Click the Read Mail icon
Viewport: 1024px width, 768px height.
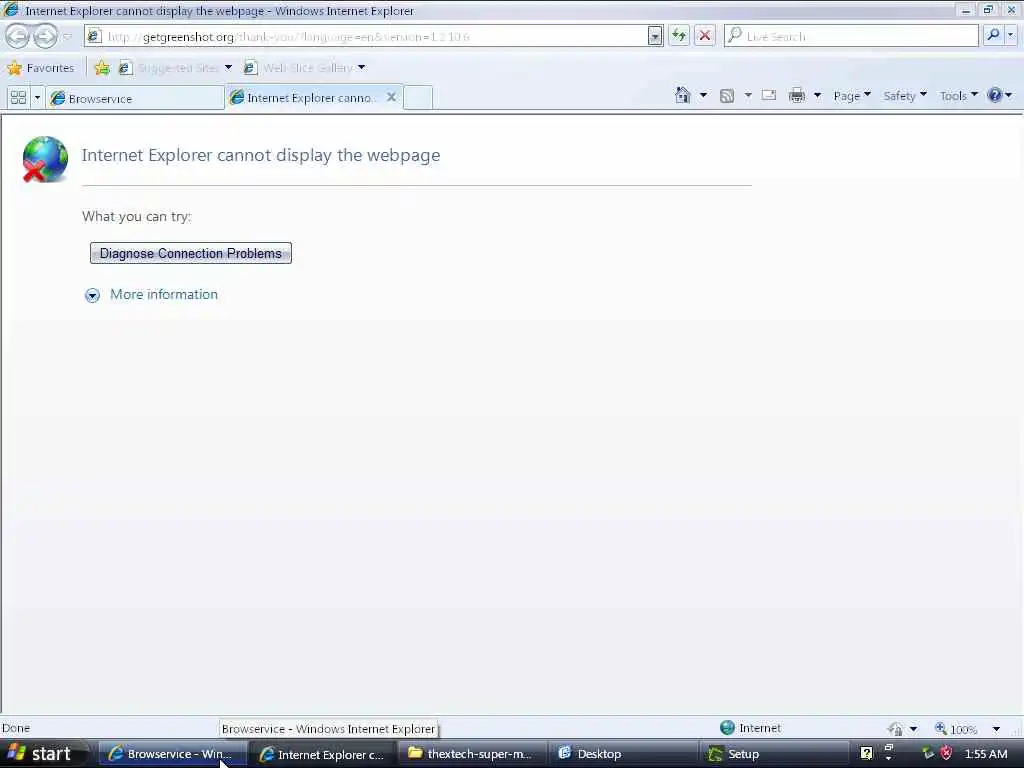[769, 95]
